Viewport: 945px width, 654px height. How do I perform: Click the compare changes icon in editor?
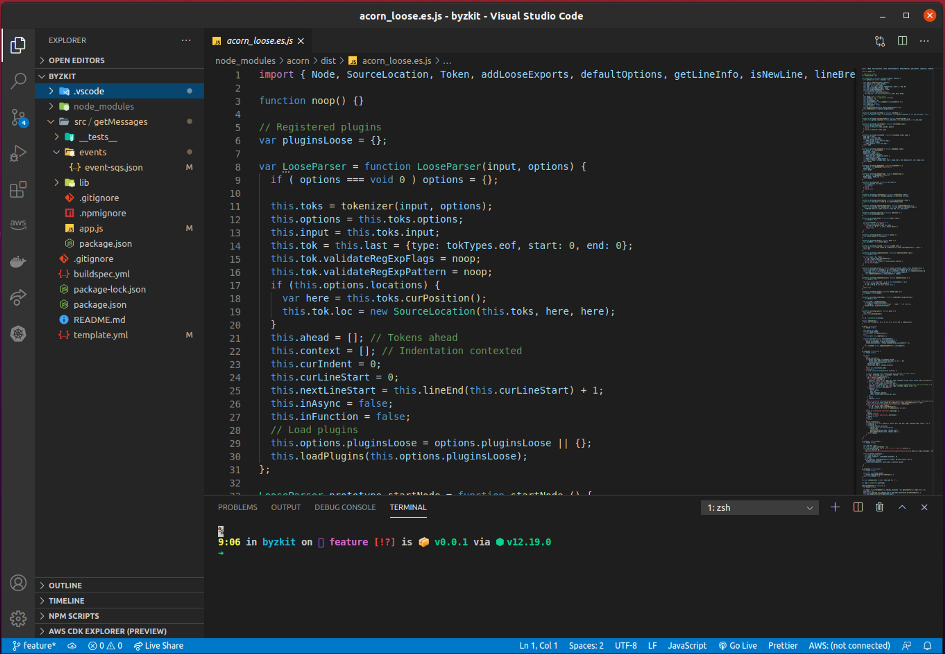click(880, 41)
